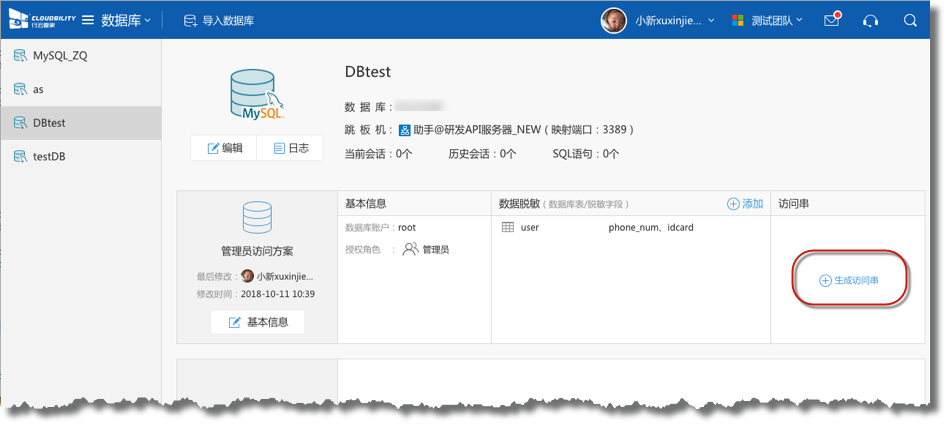Click the 管理员访问方案 database icon
Viewport: 944px width, 424px height.
(257, 217)
